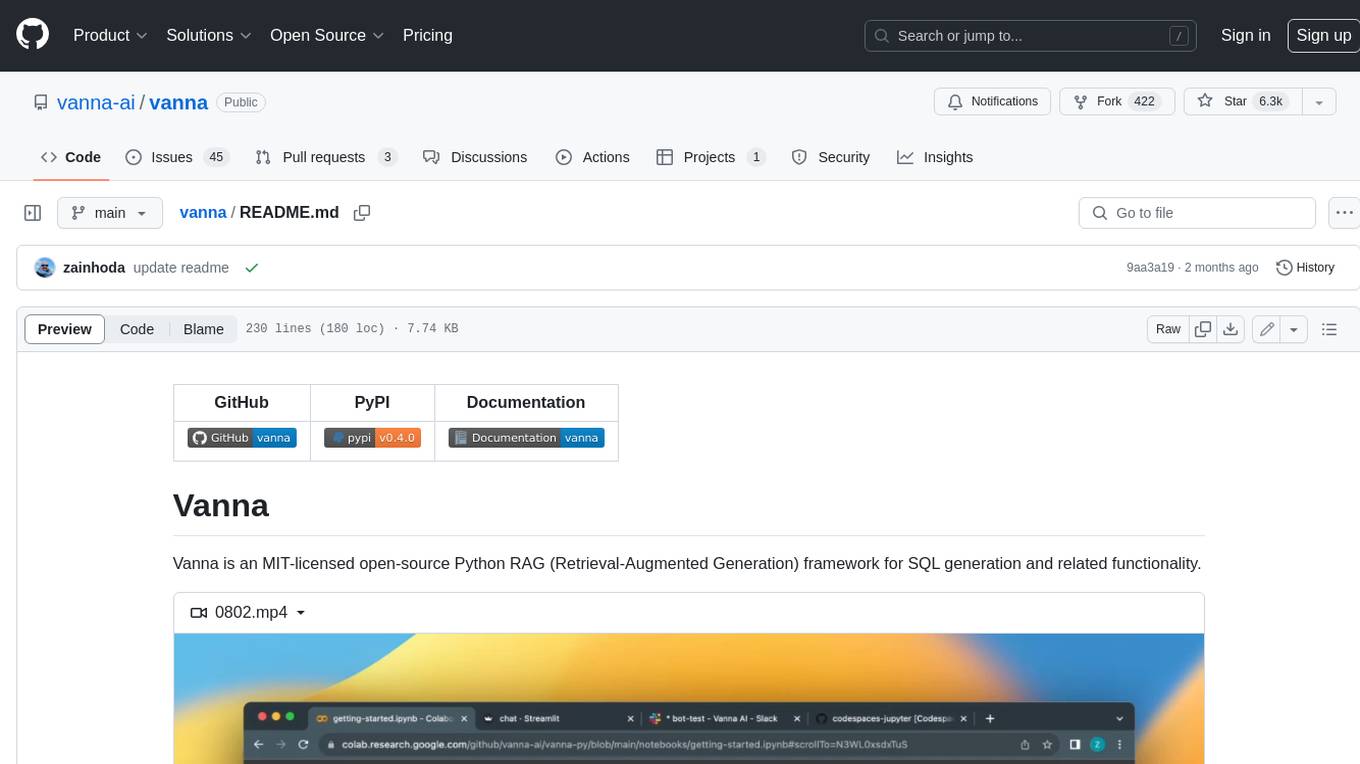The height and width of the screenshot is (764, 1360).
Task: Click the zainhoda author name
Action: (94, 267)
